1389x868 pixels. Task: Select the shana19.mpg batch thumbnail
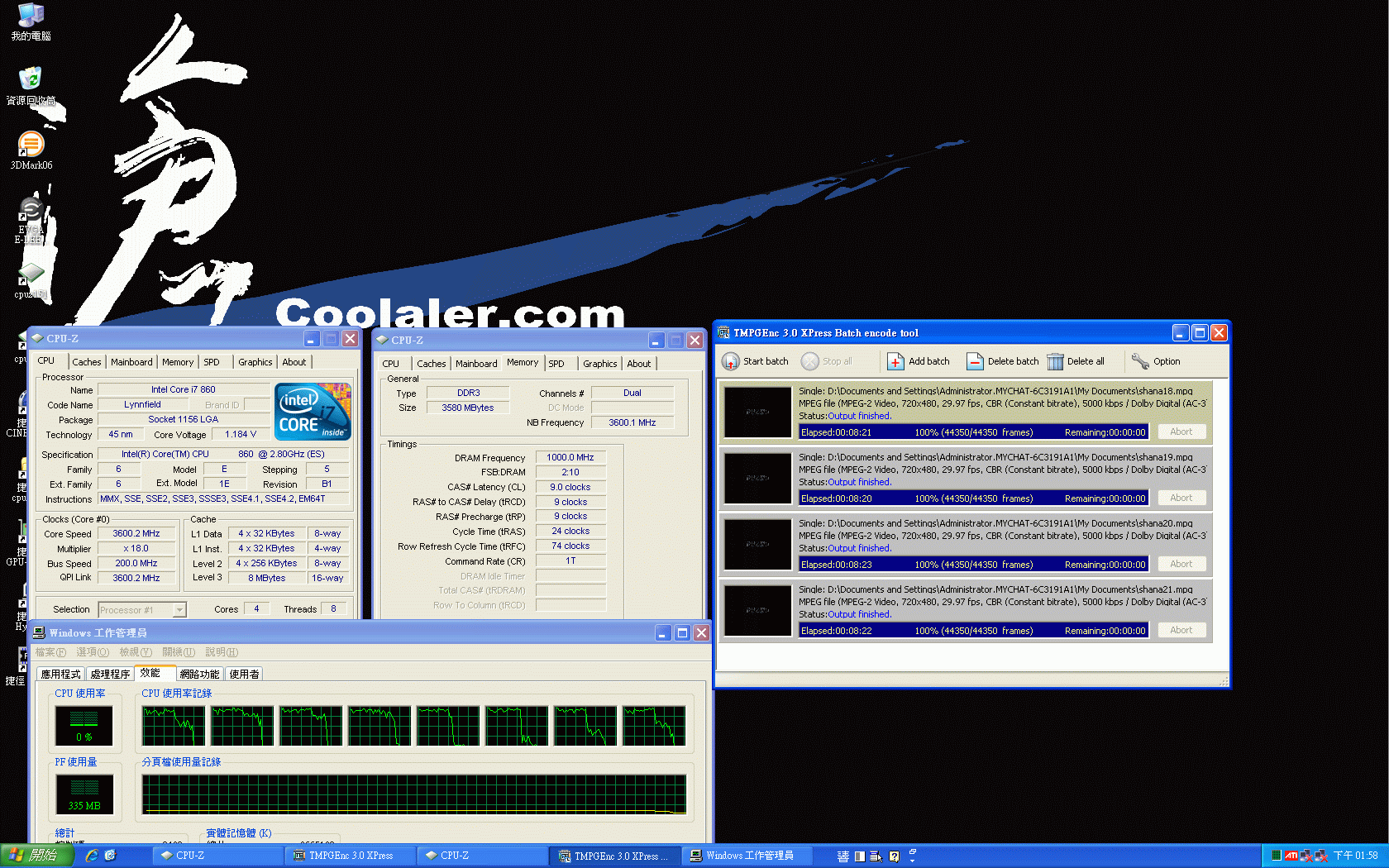[x=757, y=478]
